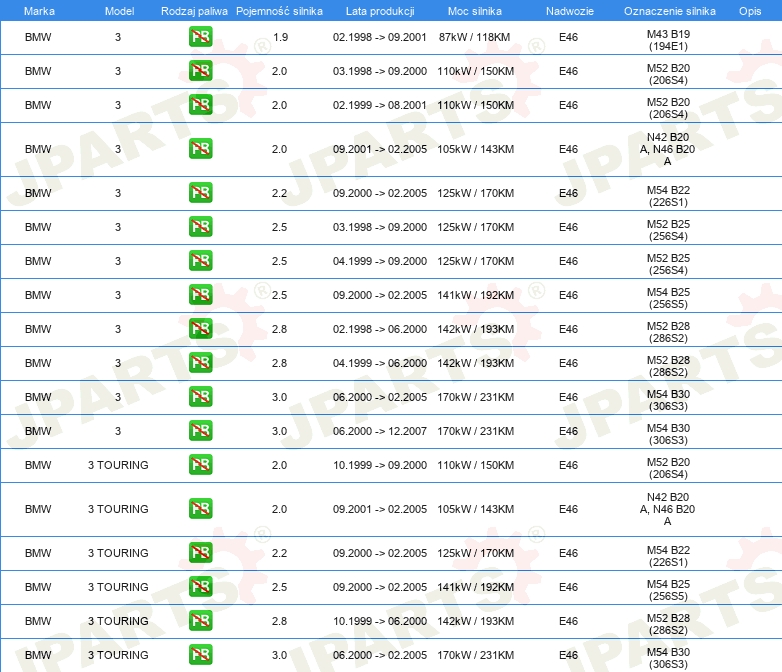Screen dimensions: 782x672
Task: Click the Pojemność silnika column header
Action: 279,10
